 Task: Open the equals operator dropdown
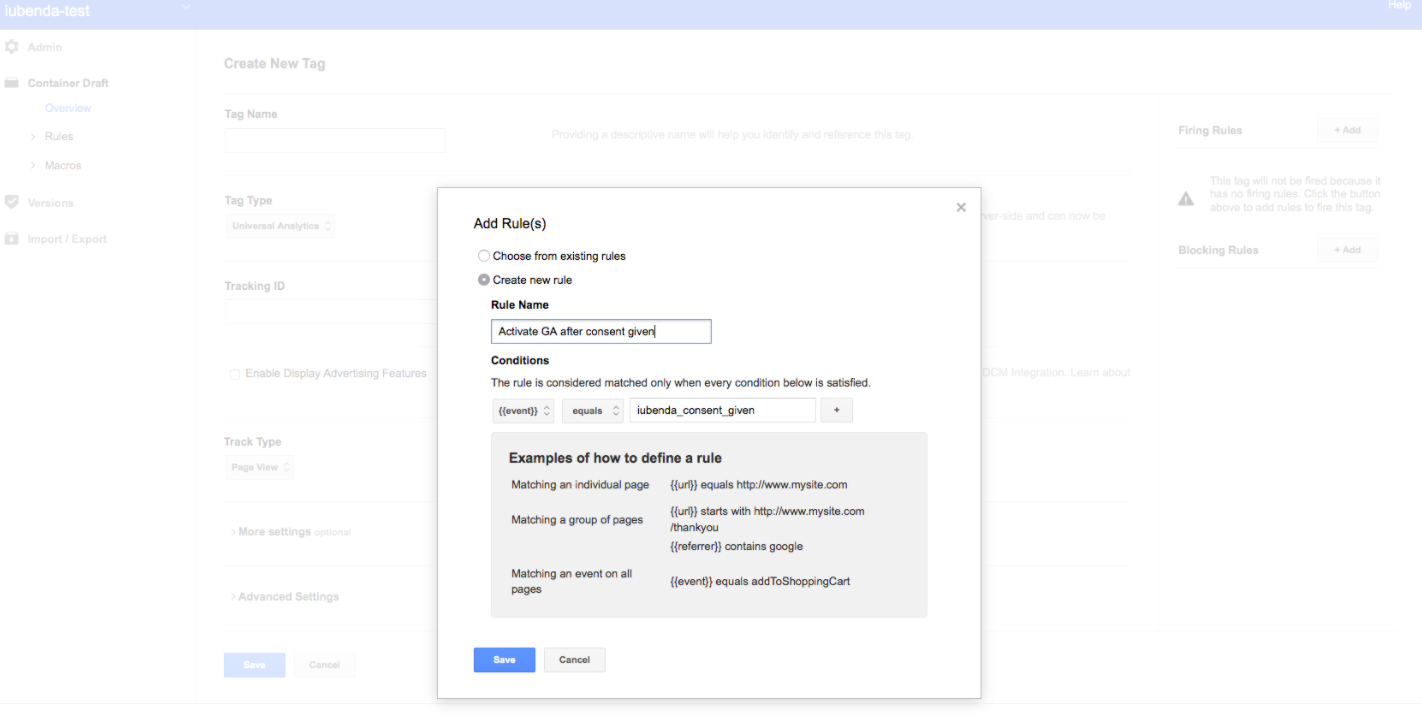coord(593,410)
